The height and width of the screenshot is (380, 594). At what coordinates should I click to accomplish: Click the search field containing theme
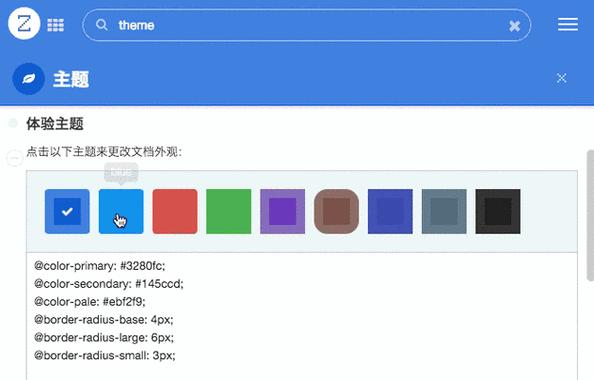tap(306, 25)
